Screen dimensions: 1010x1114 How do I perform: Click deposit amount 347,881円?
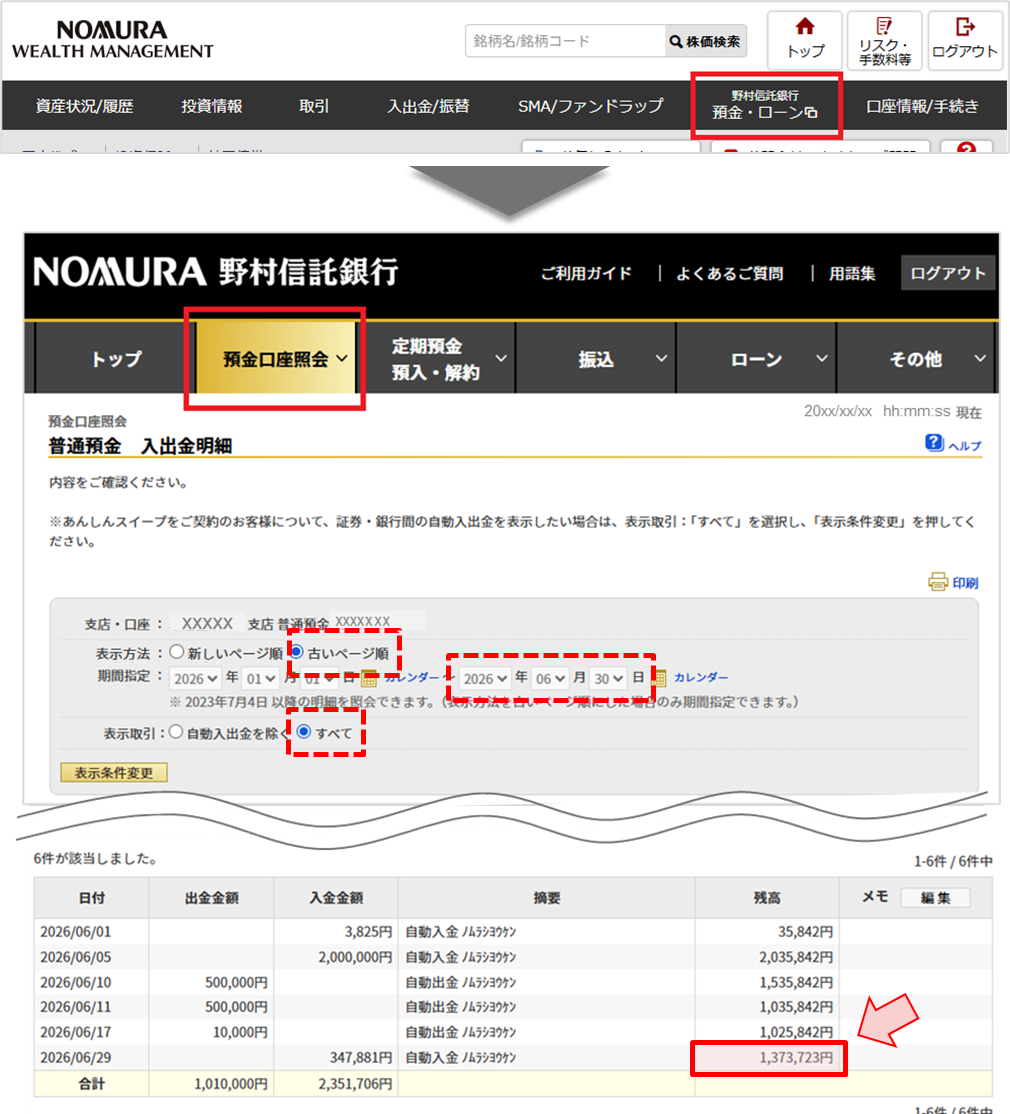click(x=361, y=1057)
